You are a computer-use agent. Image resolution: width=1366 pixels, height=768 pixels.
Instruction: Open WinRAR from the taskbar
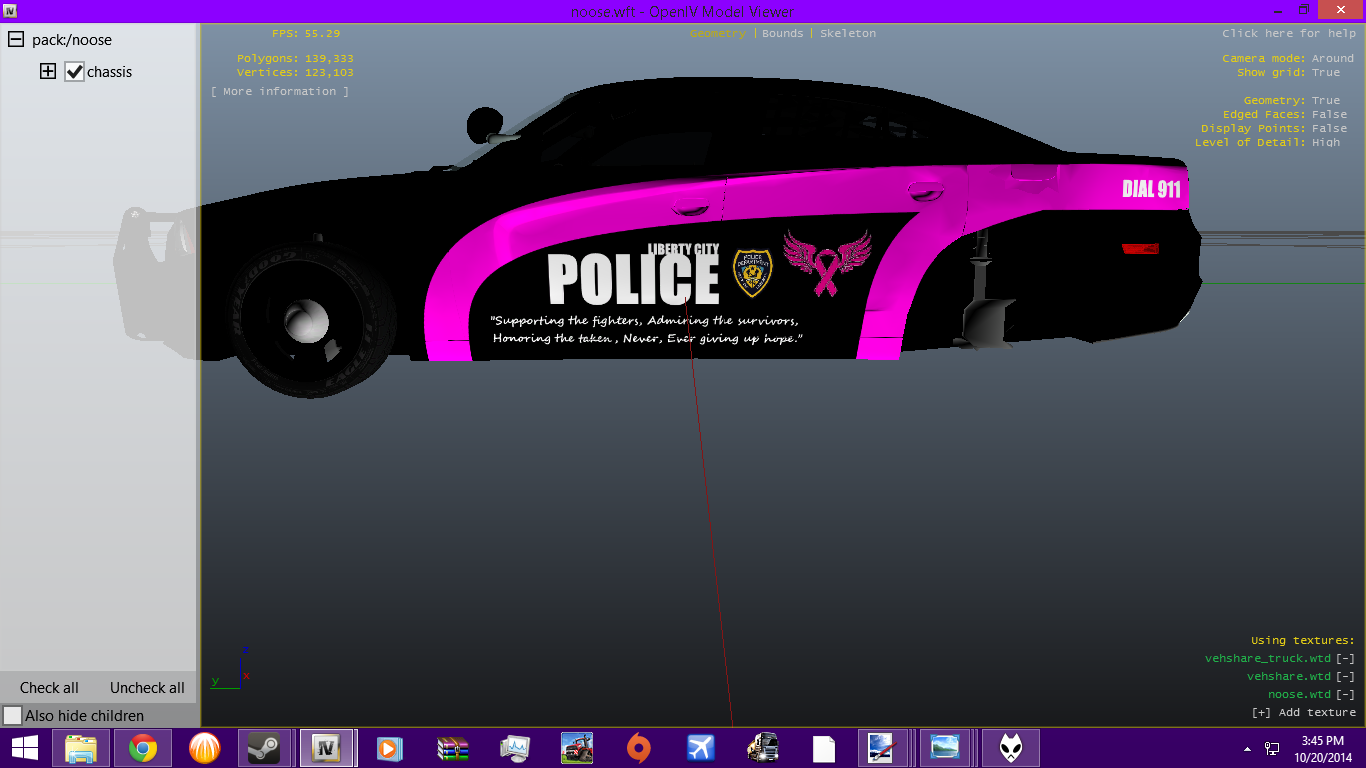(x=453, y=748)
